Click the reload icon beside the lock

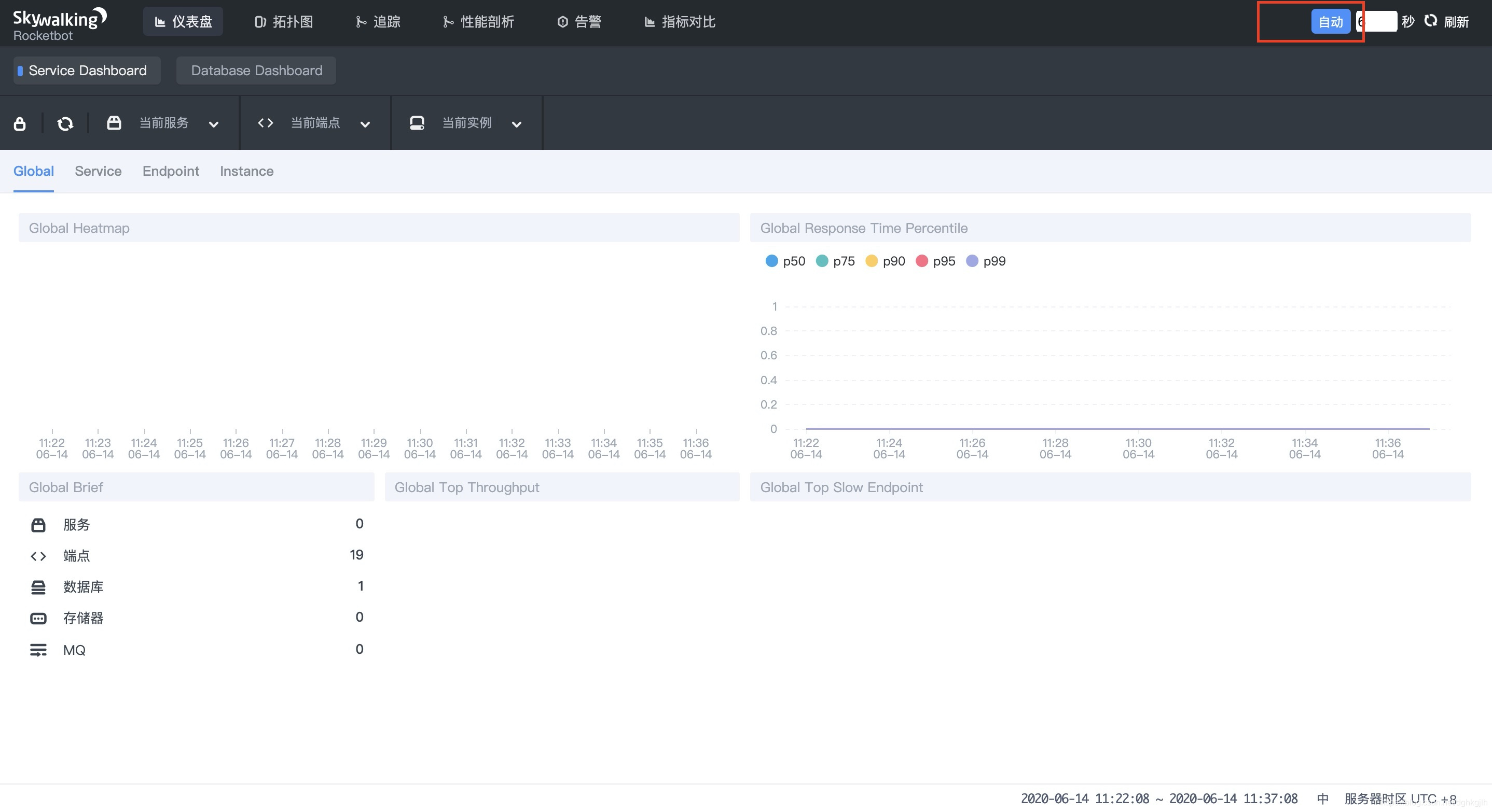[65, 123]
